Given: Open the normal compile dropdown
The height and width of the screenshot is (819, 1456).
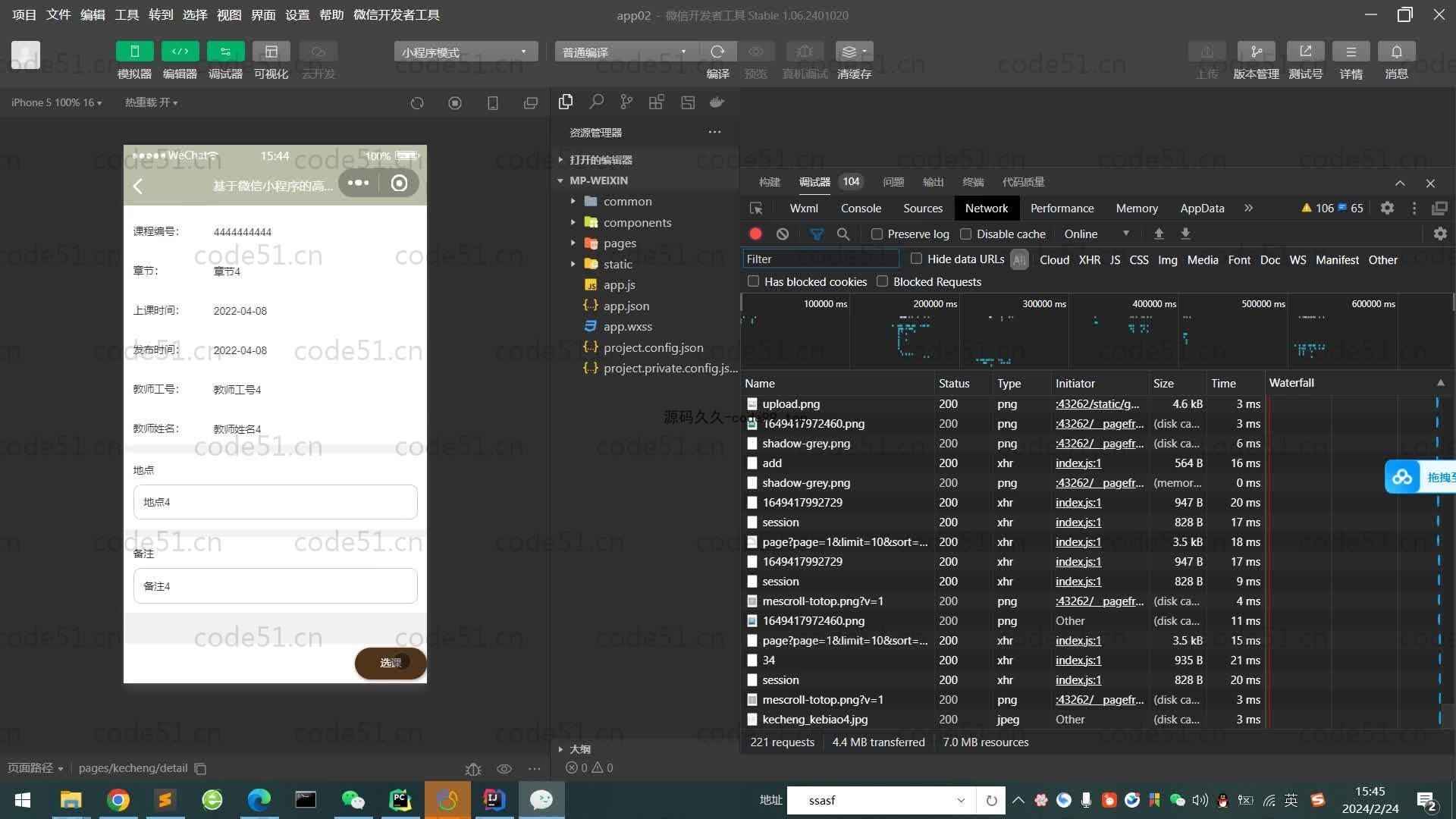Looking at the screenshot, I should [626, 52].
